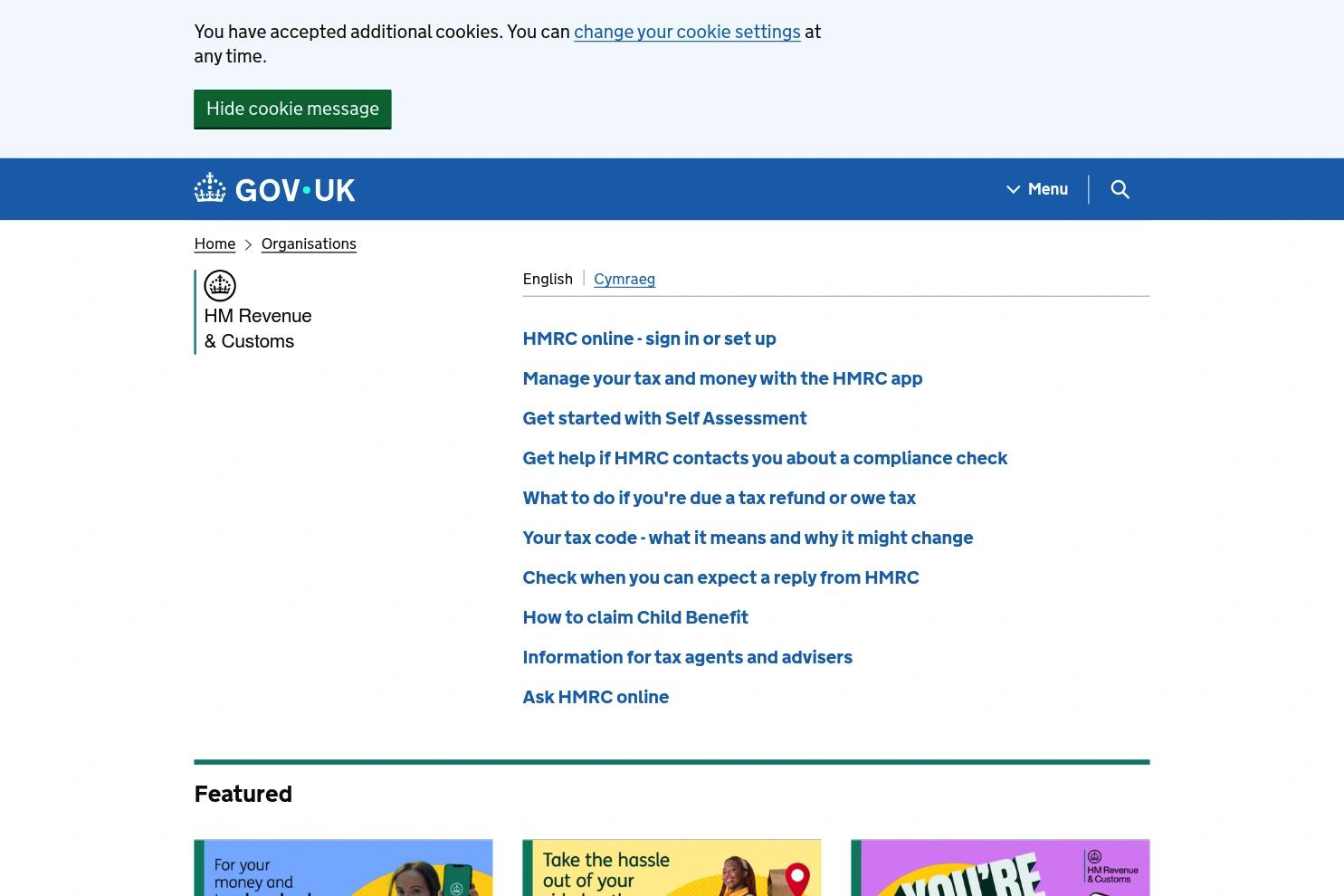Viewport: 1344px width, 896px height.
Task: Switch language to Cymraeg
Action: [x=624, y=279]
